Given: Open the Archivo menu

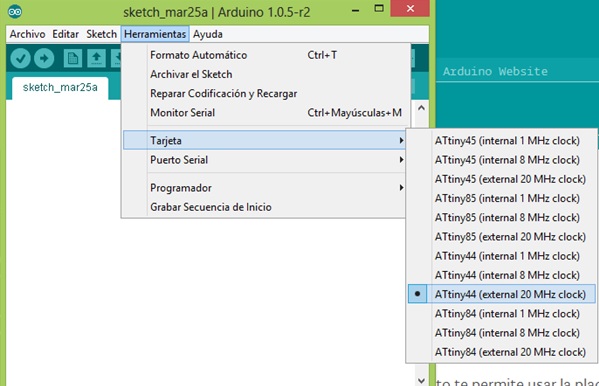Looking at the screenshot, I should 27,34.
